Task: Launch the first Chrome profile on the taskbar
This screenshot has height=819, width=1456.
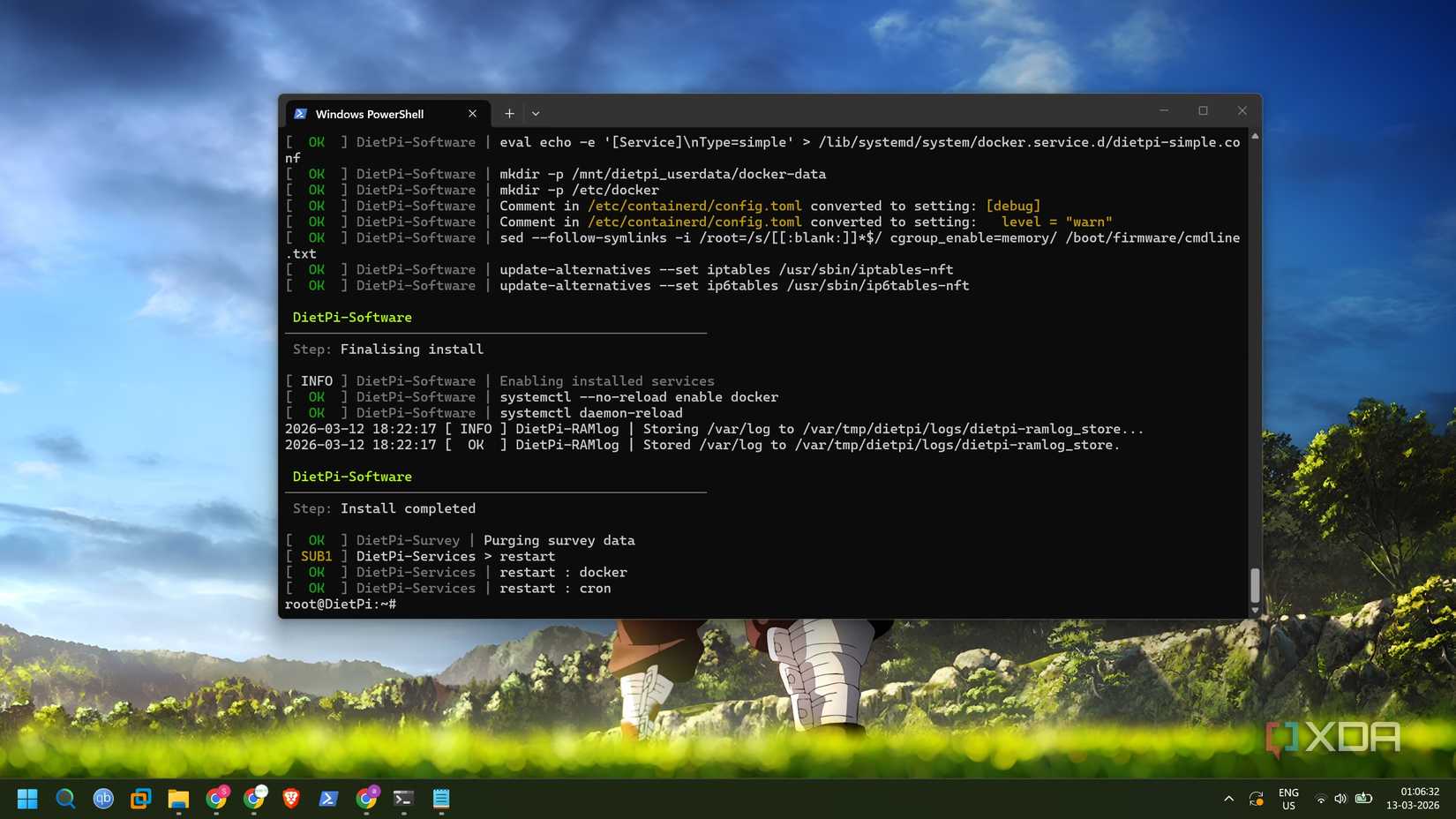Action: [217, 799]
